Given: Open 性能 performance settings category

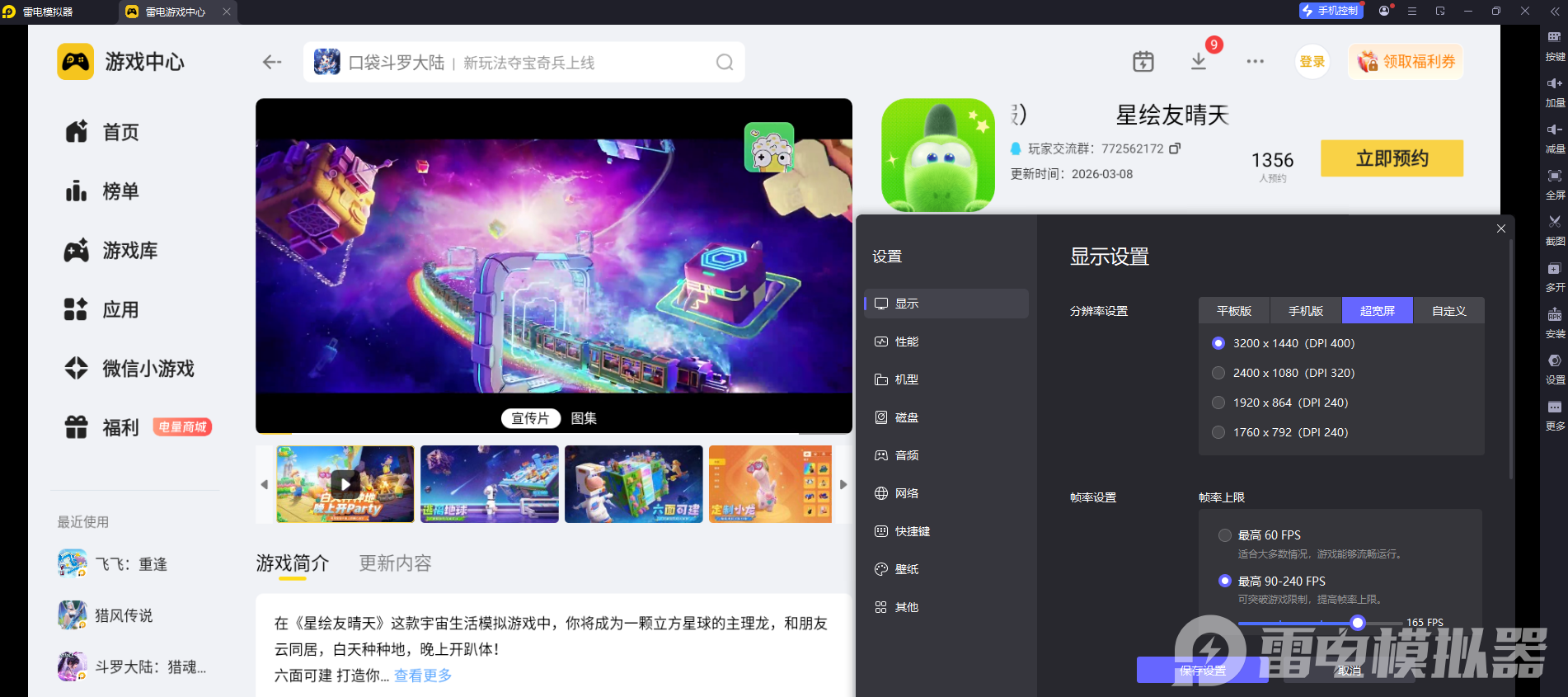Looking at the screenshot, I should pyautogui.click(x=946, y=341).
